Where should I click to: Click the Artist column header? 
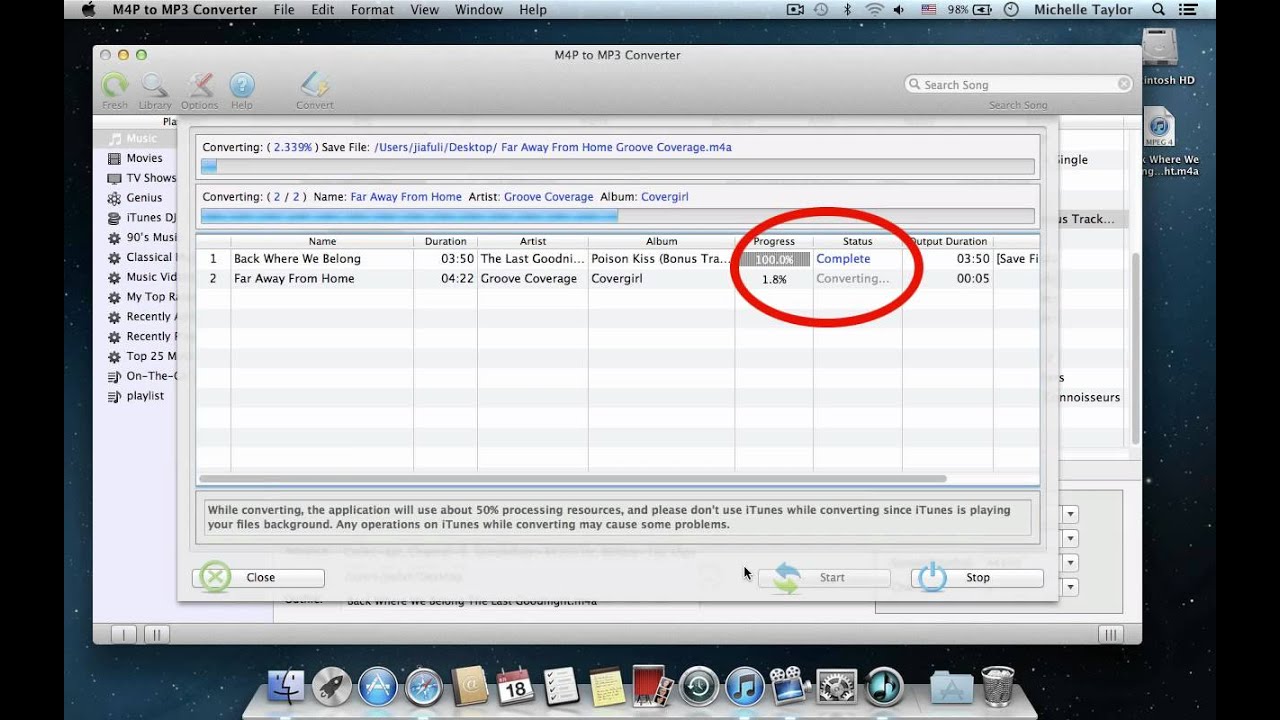pos(533,241)
